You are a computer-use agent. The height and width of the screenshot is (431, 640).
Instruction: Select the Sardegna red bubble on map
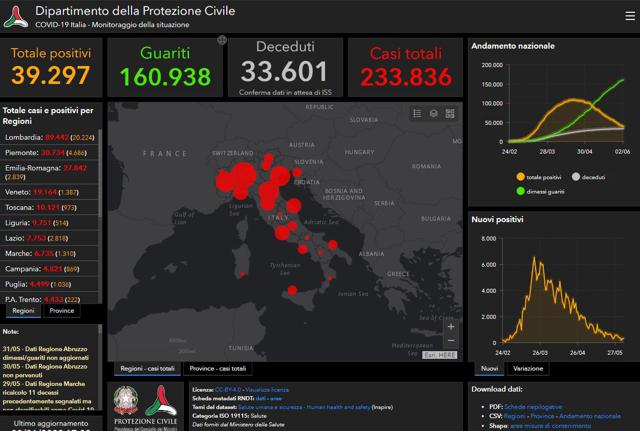pyautogui.click(x=243, y=274)
